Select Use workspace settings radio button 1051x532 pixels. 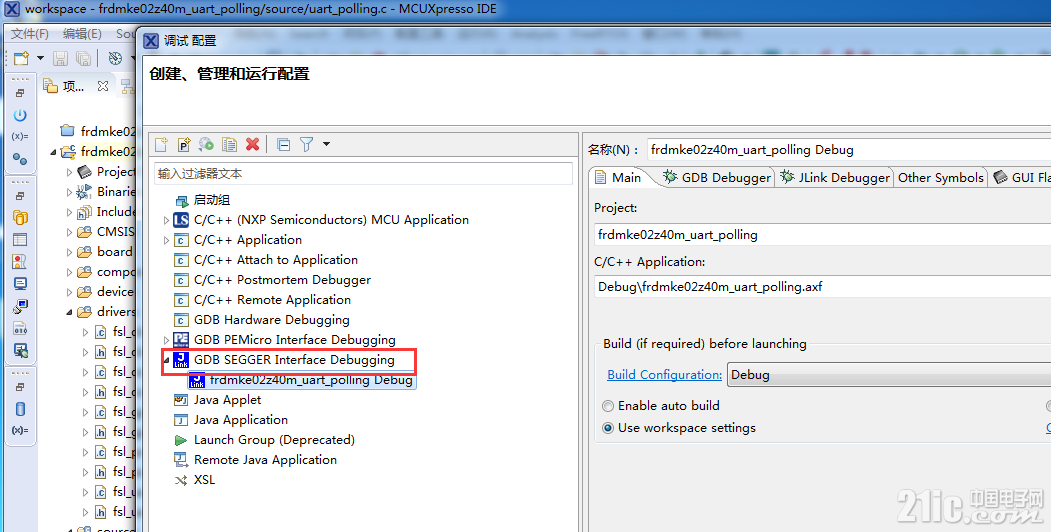click(608, 428)
